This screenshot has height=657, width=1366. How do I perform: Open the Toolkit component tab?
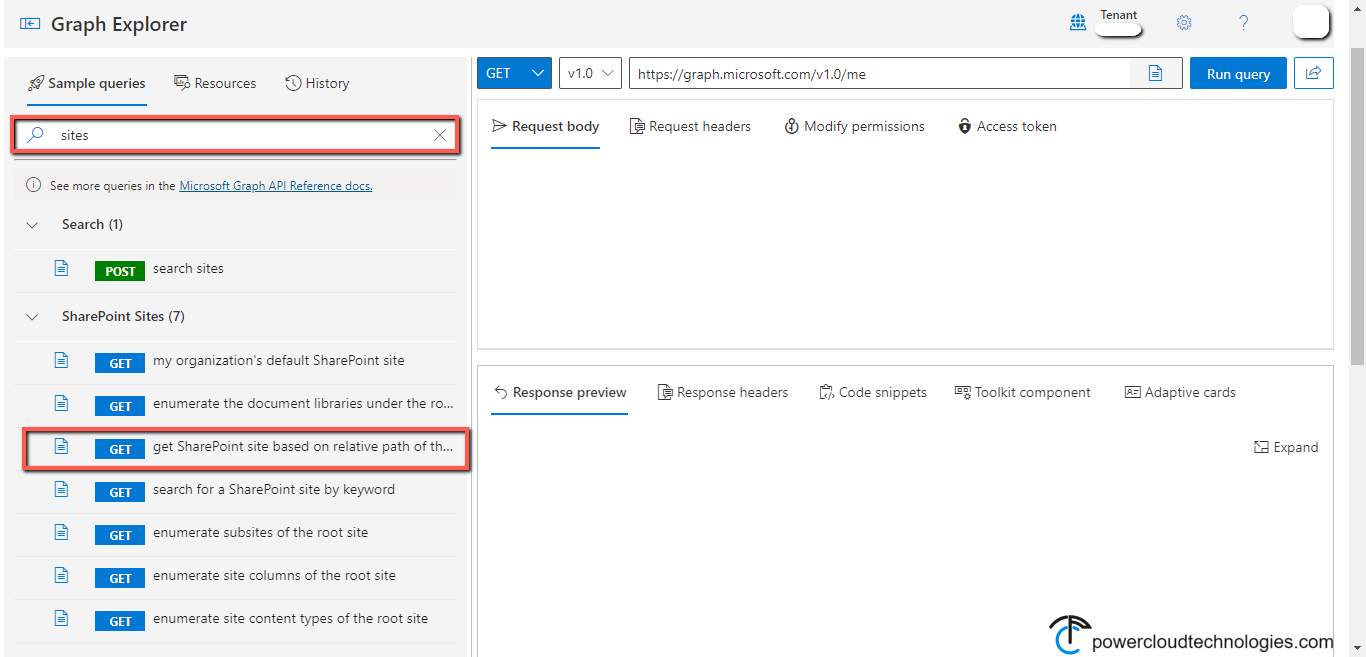1022,392
